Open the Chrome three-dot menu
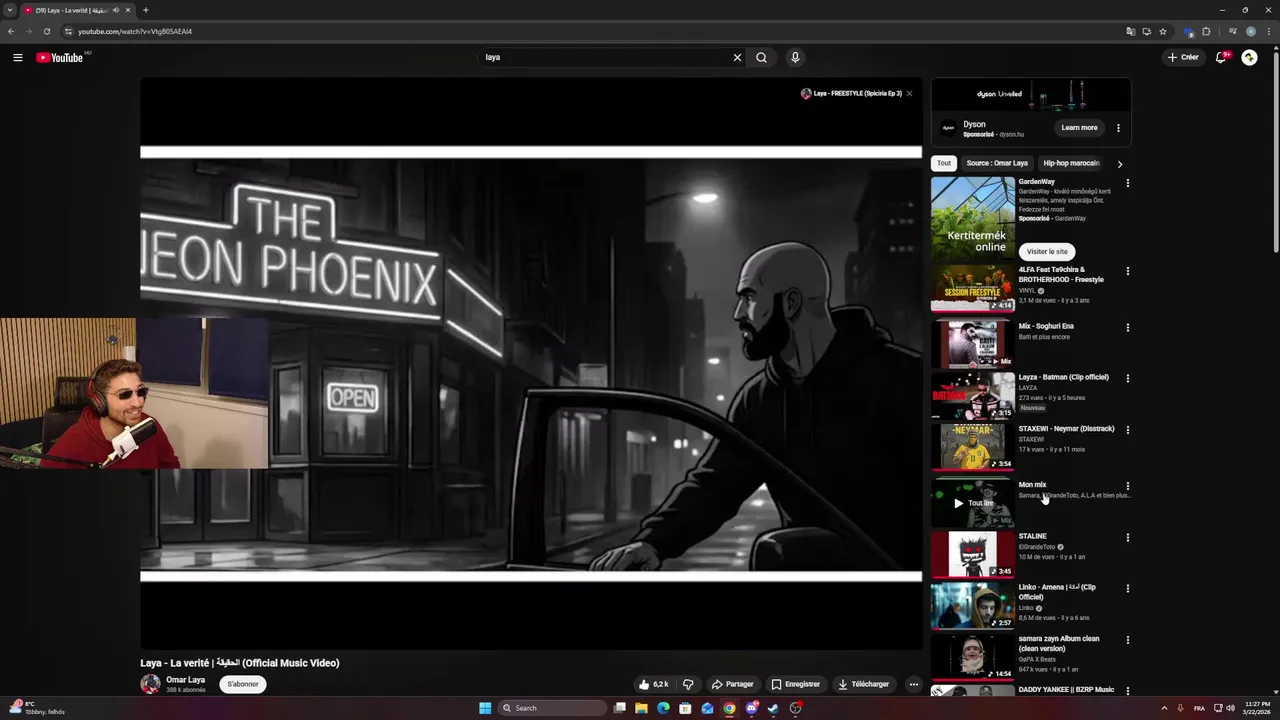The image size is (1280, 720). click(1268, 31)
